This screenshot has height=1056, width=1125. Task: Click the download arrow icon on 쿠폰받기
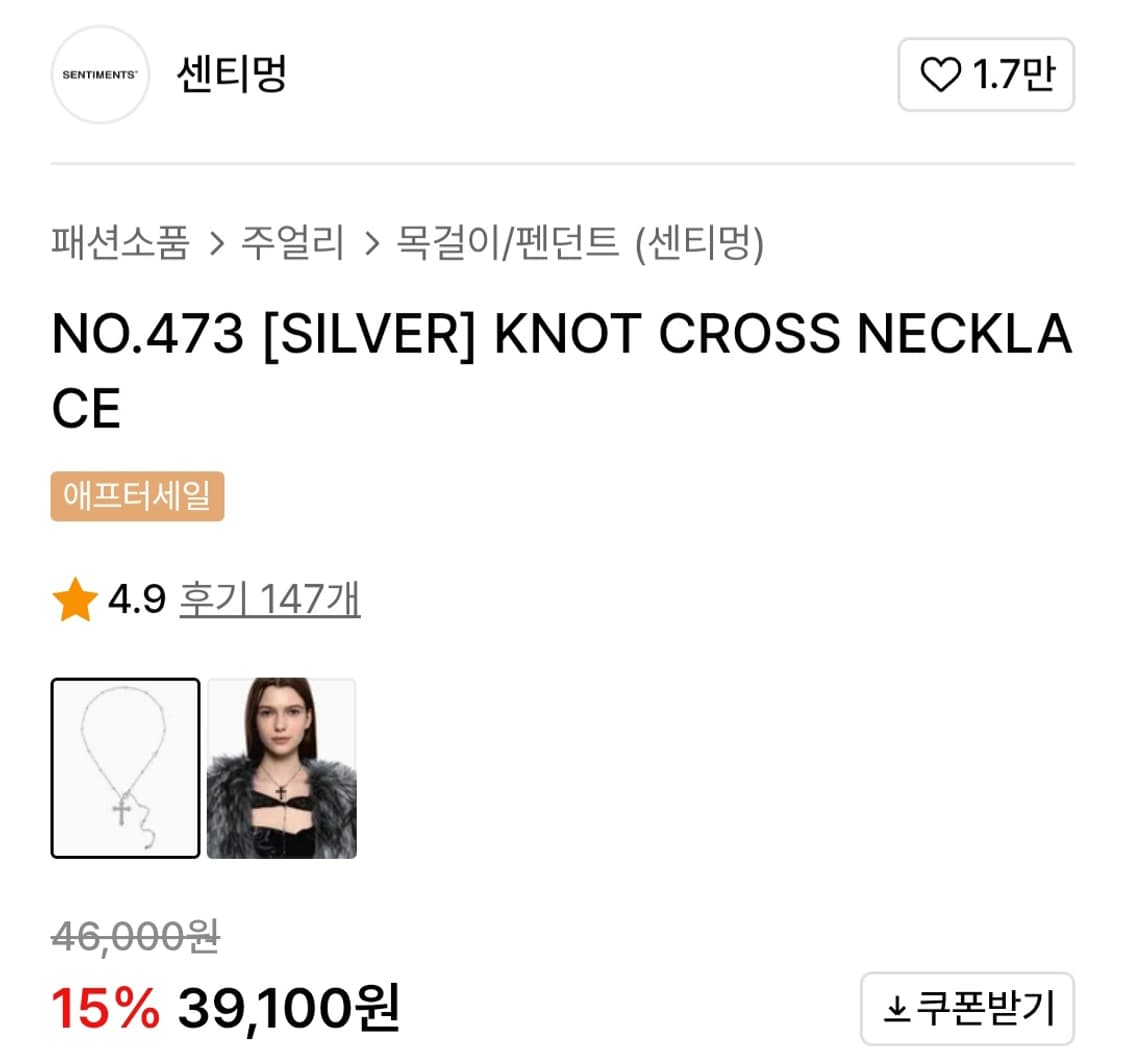coord(896,1010)
